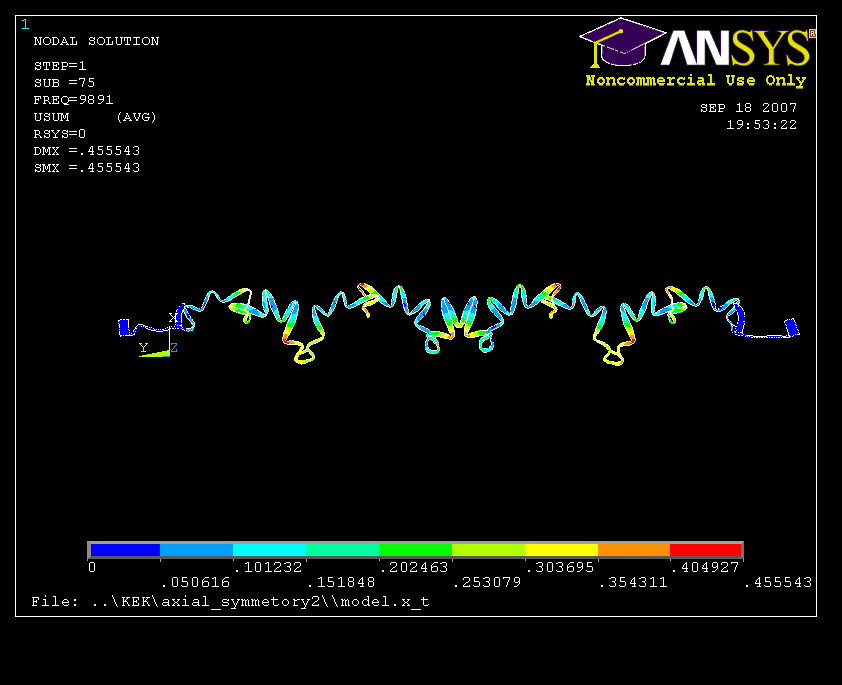Click the SUB =75 label

(64, 83)
